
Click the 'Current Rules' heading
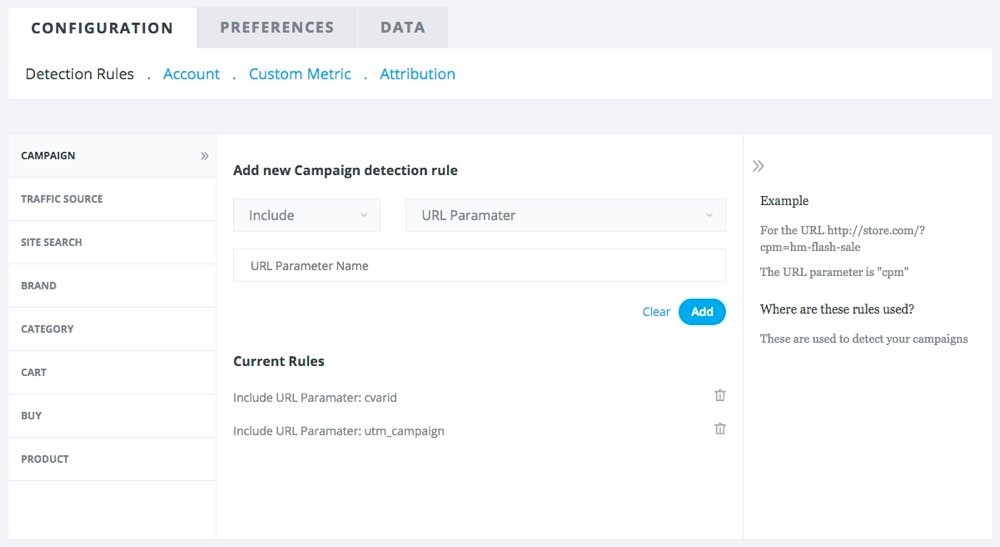pyautogui.click(x=279, y=361)
